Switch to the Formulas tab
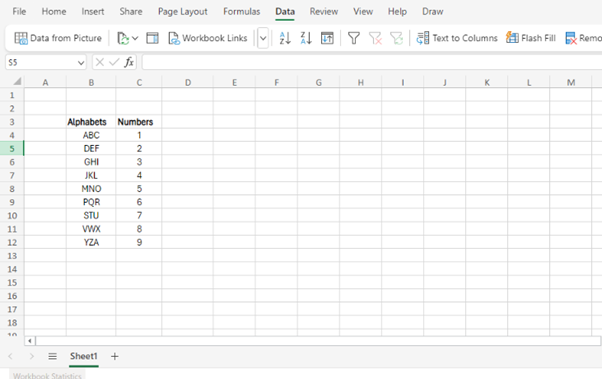This screenshot has height=379, width=602. [241, 12]
